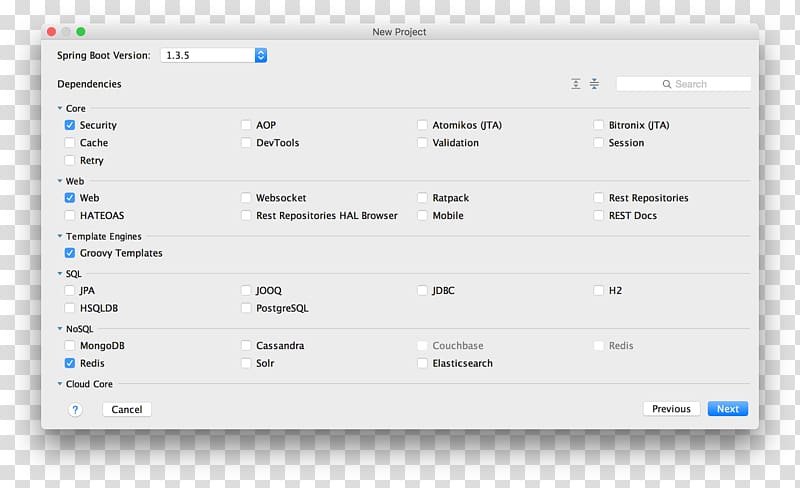
Task: Enable Rest Repositories HAL Browser
Action: tap(246, 215)
